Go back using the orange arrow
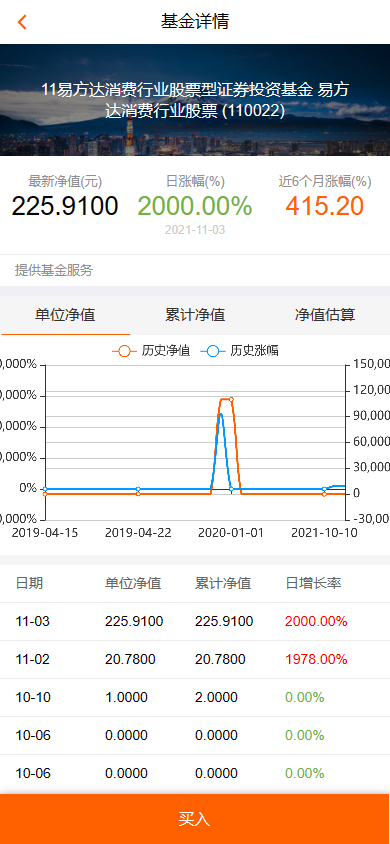 pyautogui.click(x=22, y=22)
